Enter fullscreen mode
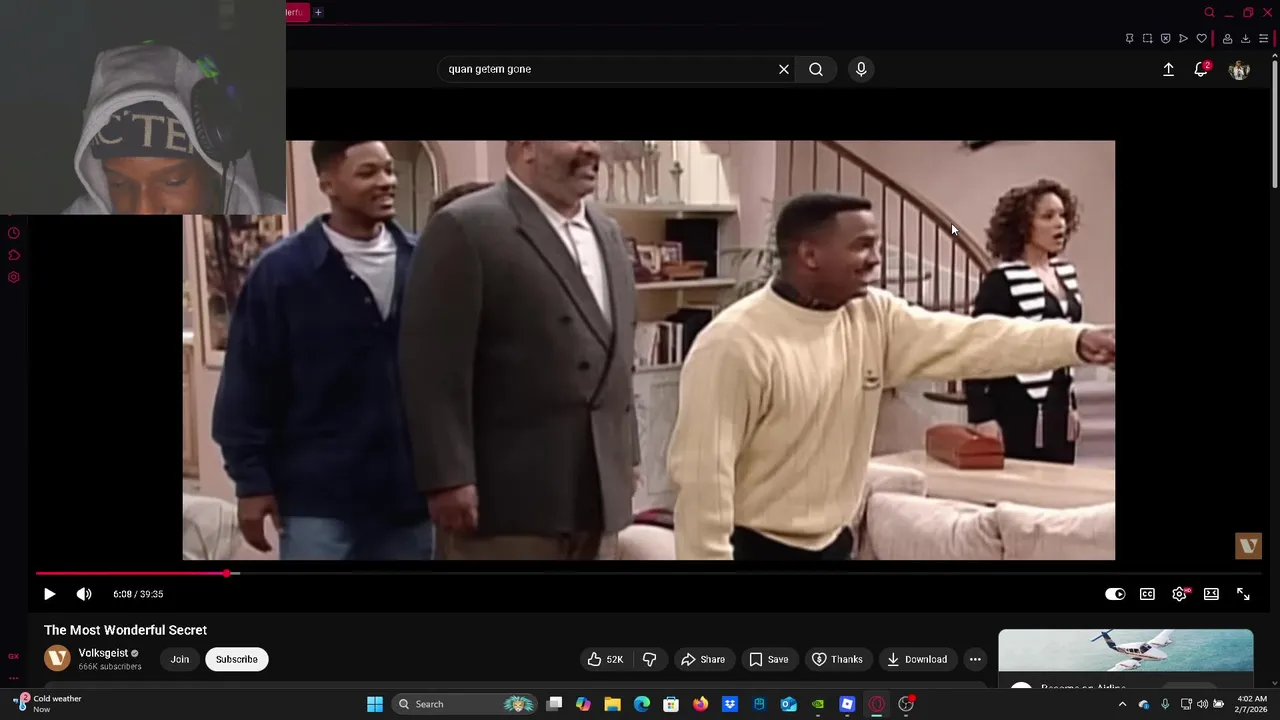The image size is (1280, 720). (x=1243, y=594)
